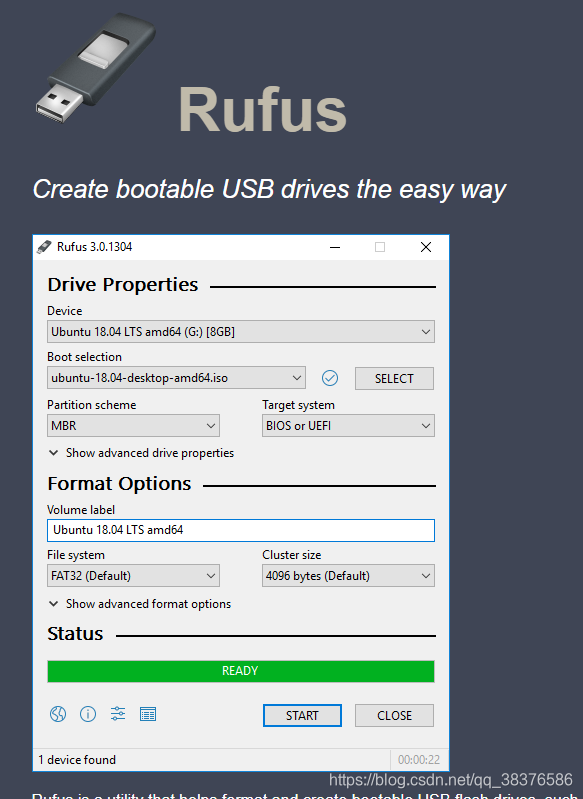
Task: Click the Drive Properties section heading
Action: point(123,284)
